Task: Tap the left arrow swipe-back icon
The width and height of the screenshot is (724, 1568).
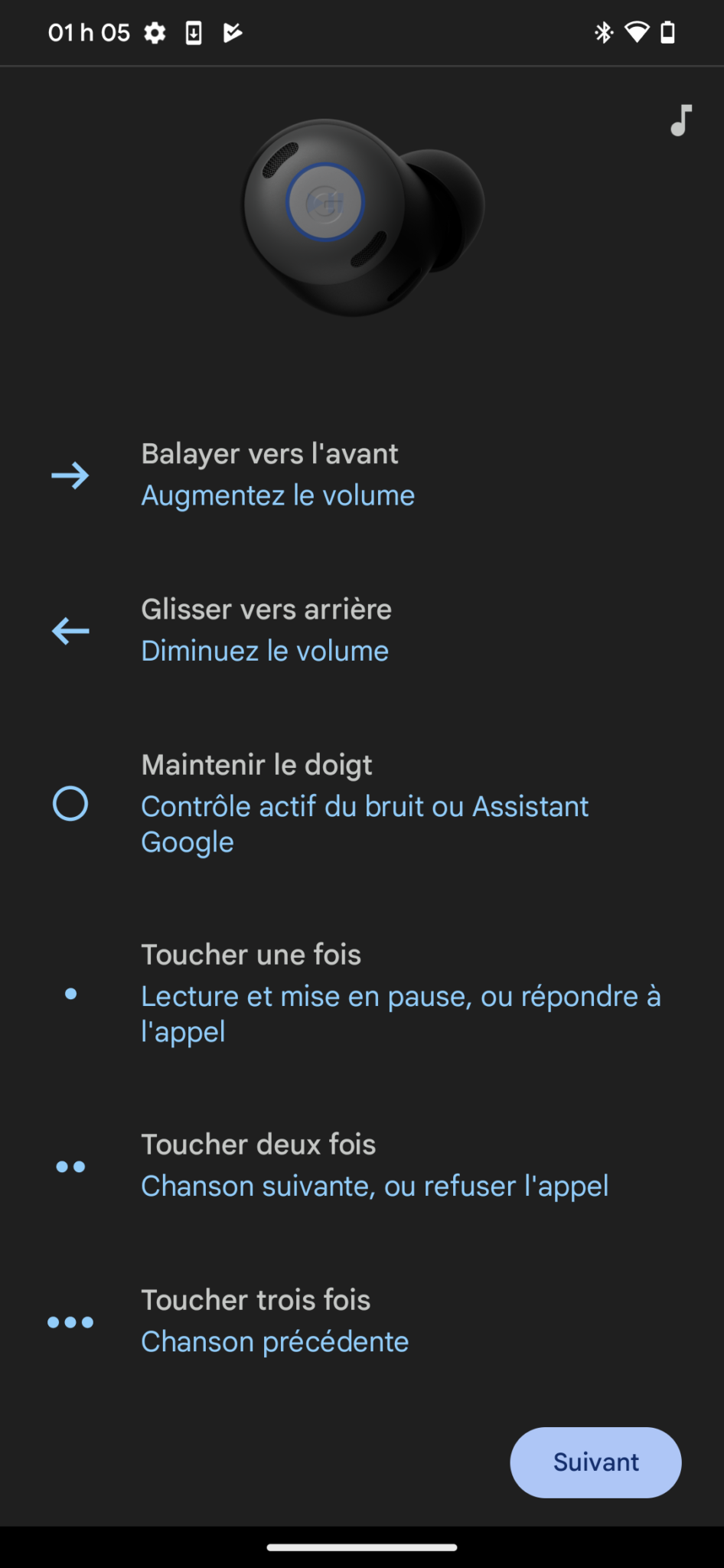Action: (x=70, y=631)
